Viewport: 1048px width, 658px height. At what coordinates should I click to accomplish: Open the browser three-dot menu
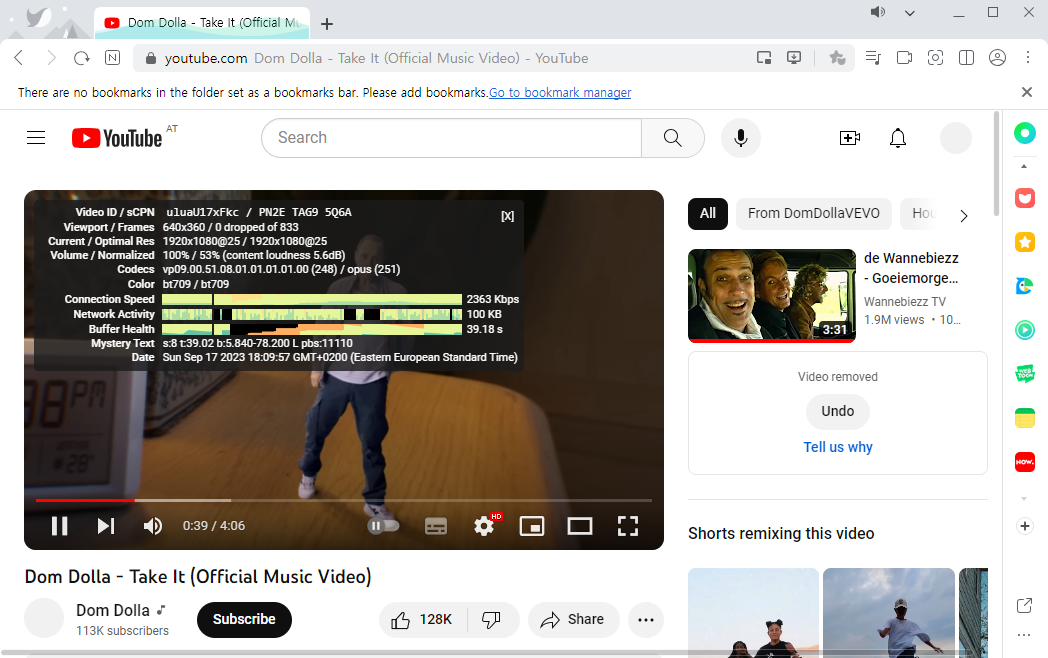pos(1028,58)
